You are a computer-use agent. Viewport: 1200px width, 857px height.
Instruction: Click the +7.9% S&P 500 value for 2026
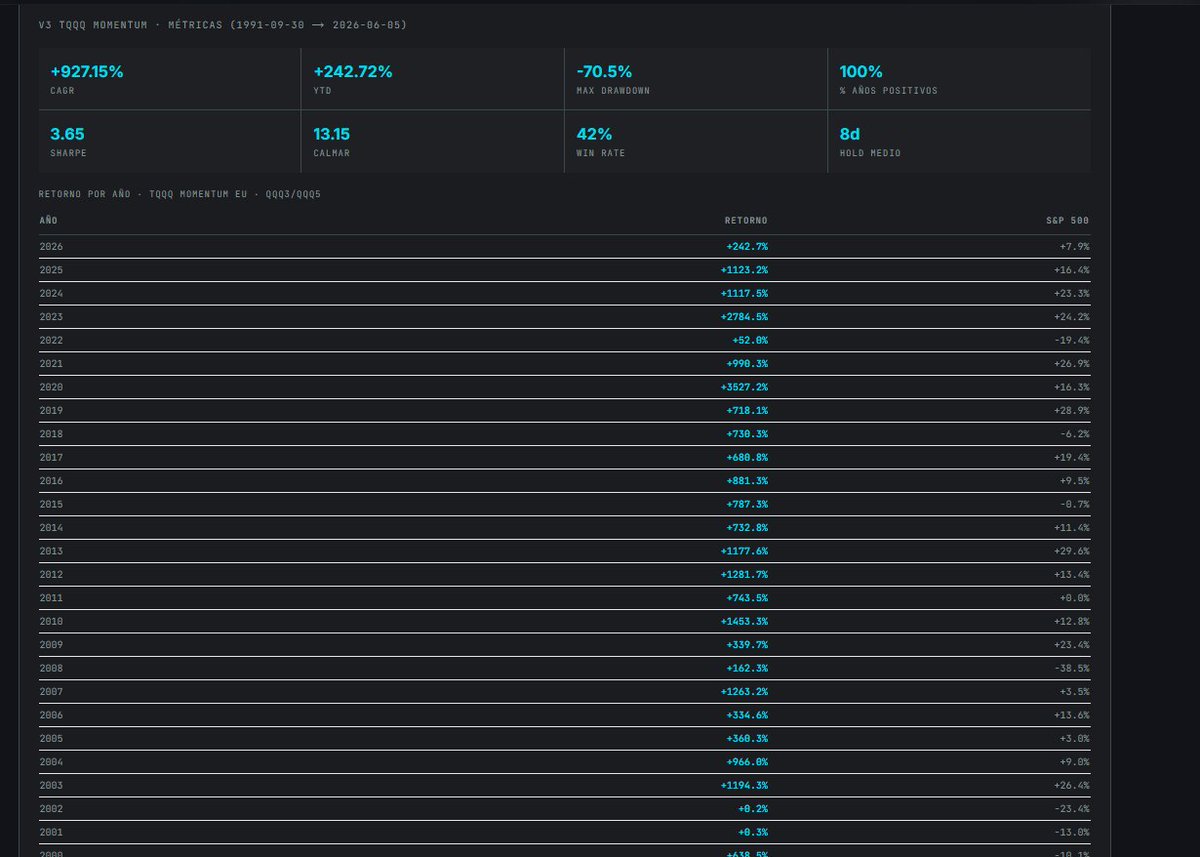click(x=1075, y=246)
